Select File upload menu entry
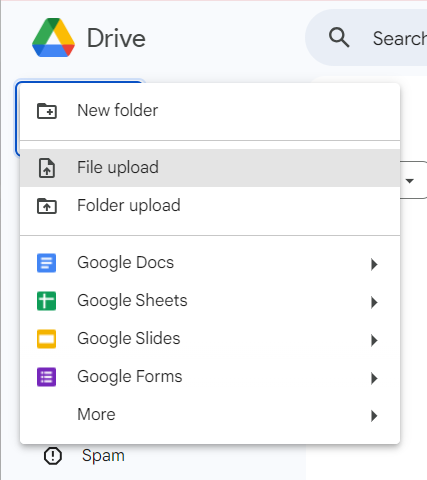This screenshot has width=427, height=480. [210, 168]
